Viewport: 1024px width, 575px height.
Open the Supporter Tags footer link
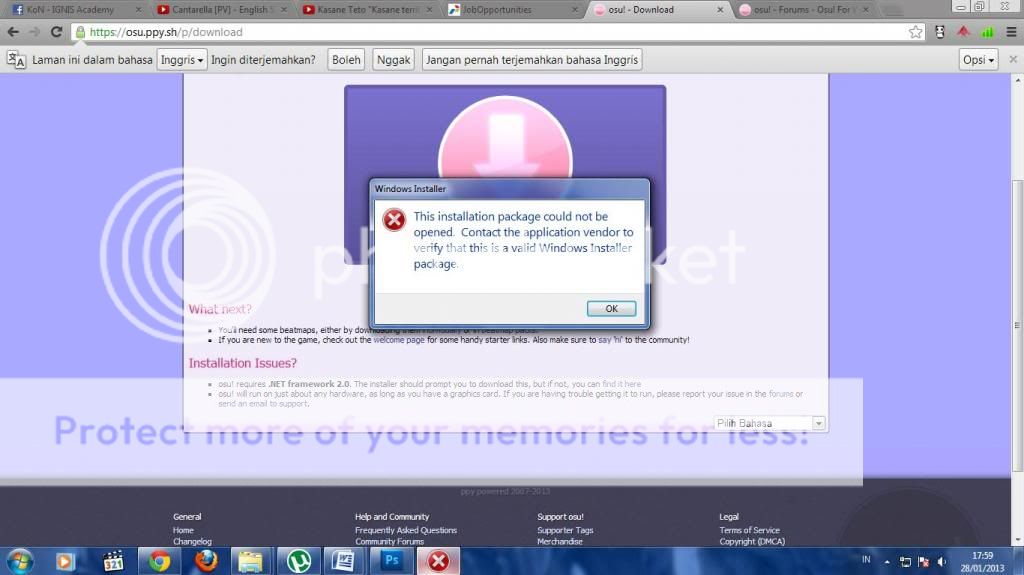565,531
